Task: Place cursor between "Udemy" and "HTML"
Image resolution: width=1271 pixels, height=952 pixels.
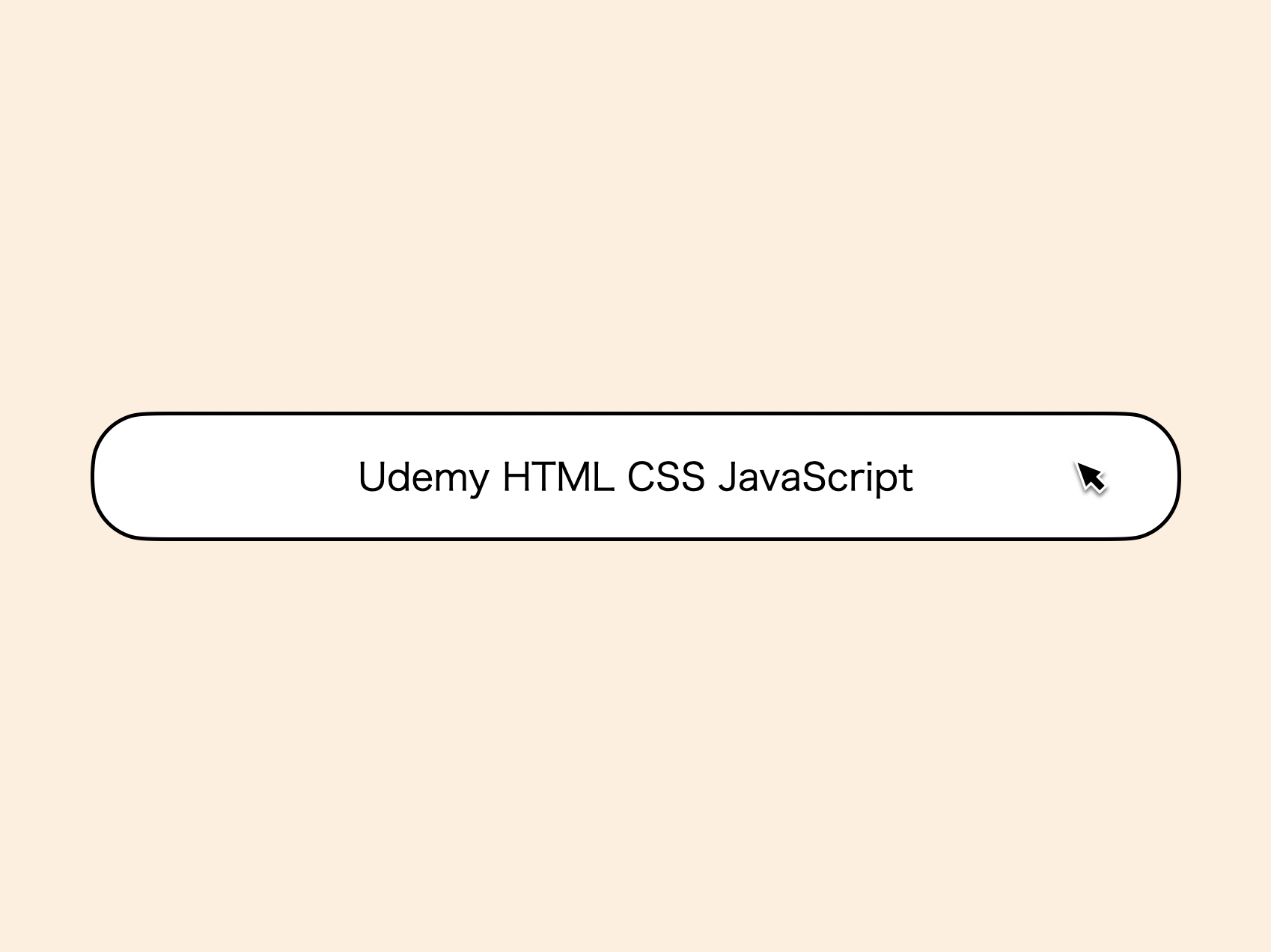Action: point(496,477)
